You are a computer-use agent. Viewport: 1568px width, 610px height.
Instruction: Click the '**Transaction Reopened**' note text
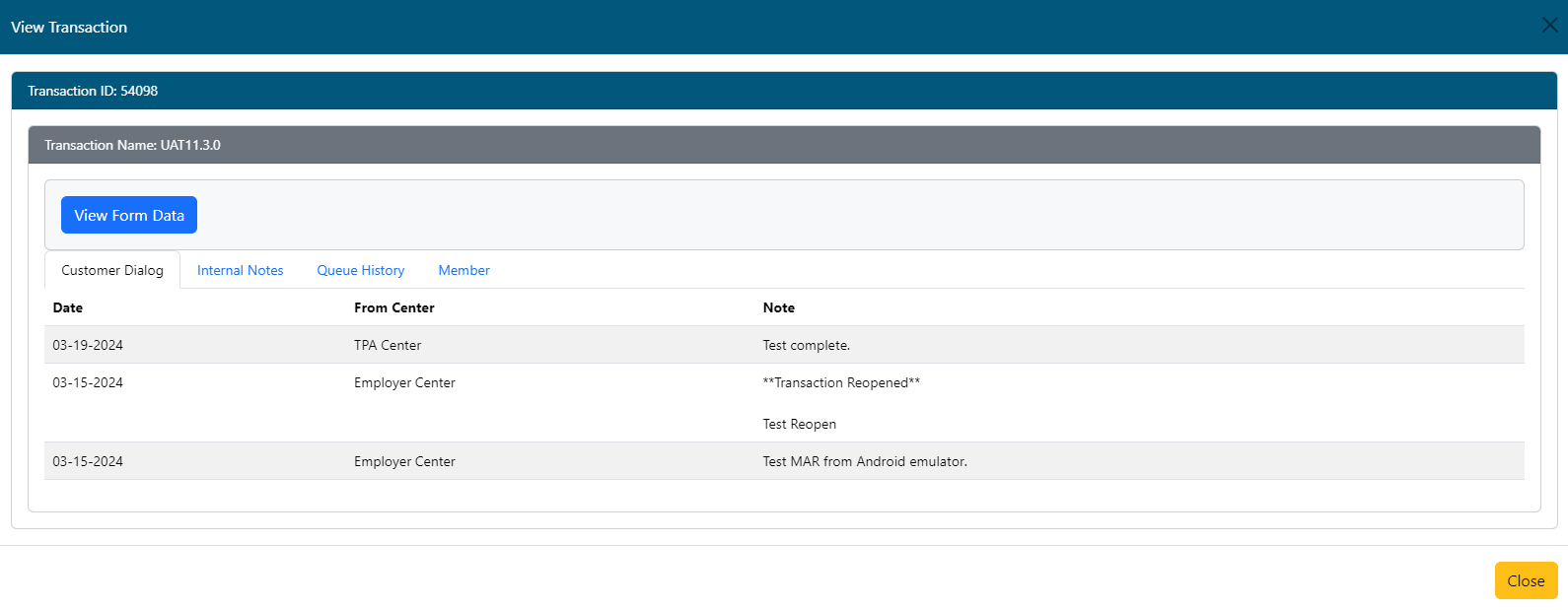pyautogui.click(x=841, y=382)
